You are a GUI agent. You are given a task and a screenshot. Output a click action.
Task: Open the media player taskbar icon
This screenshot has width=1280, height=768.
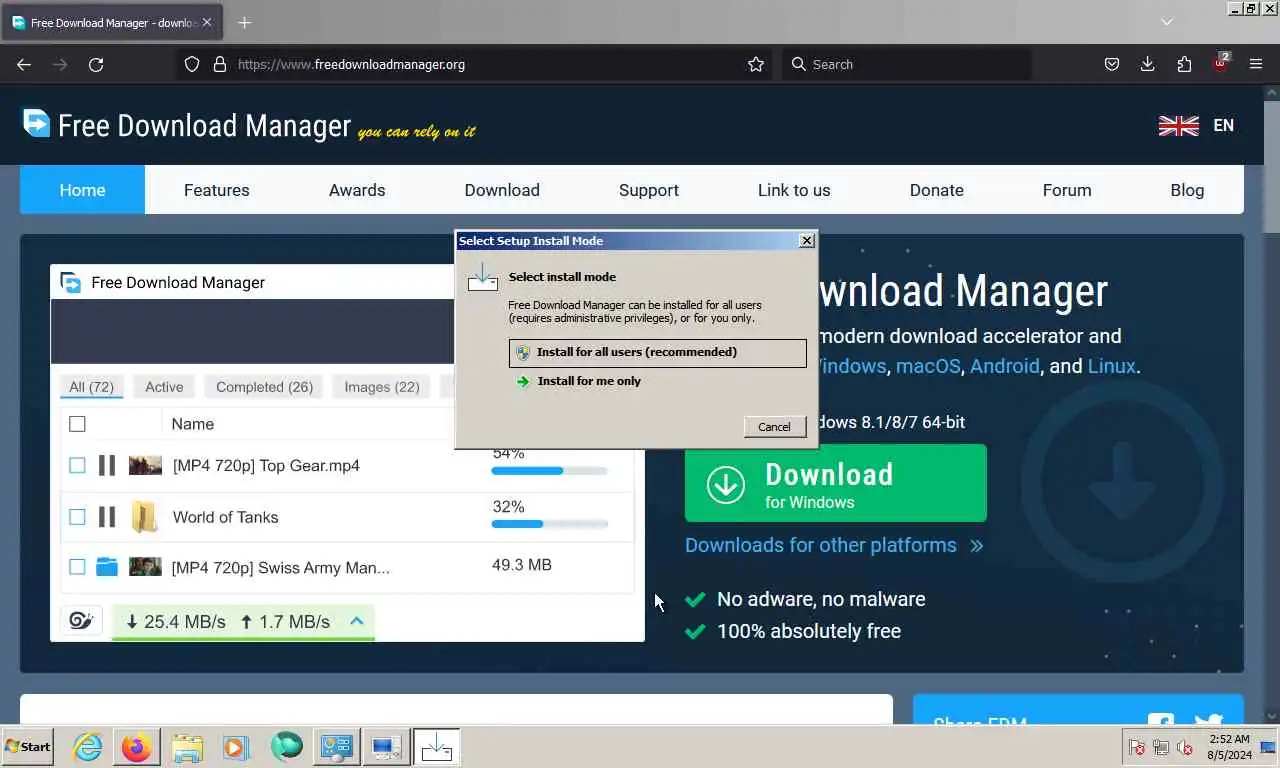click(x=236, y=747)
